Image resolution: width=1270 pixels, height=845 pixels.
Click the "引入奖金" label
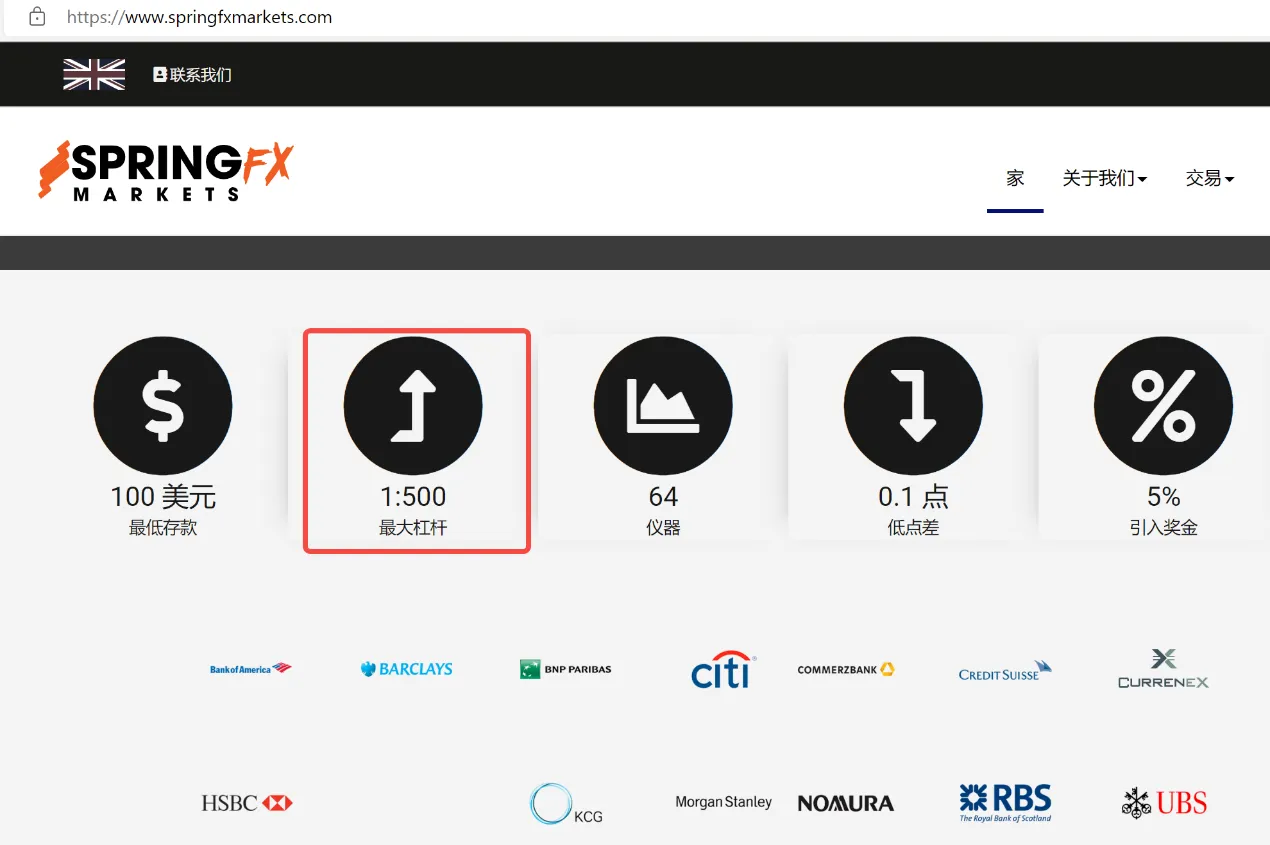coord(1163,527)
